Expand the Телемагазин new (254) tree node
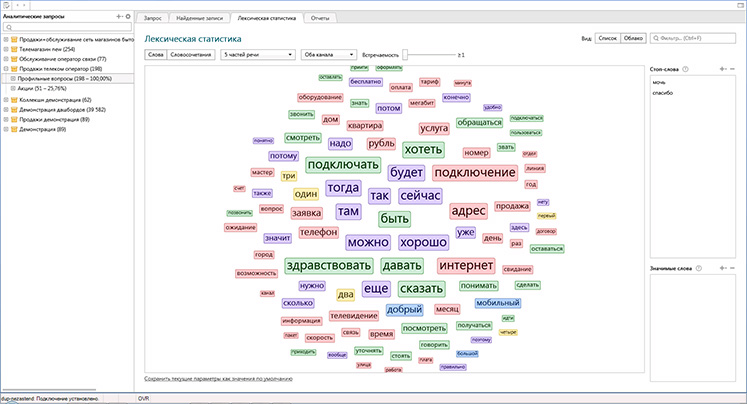This screenshot has height=404, width=747. pyautogui.click(x=6, y=50)
